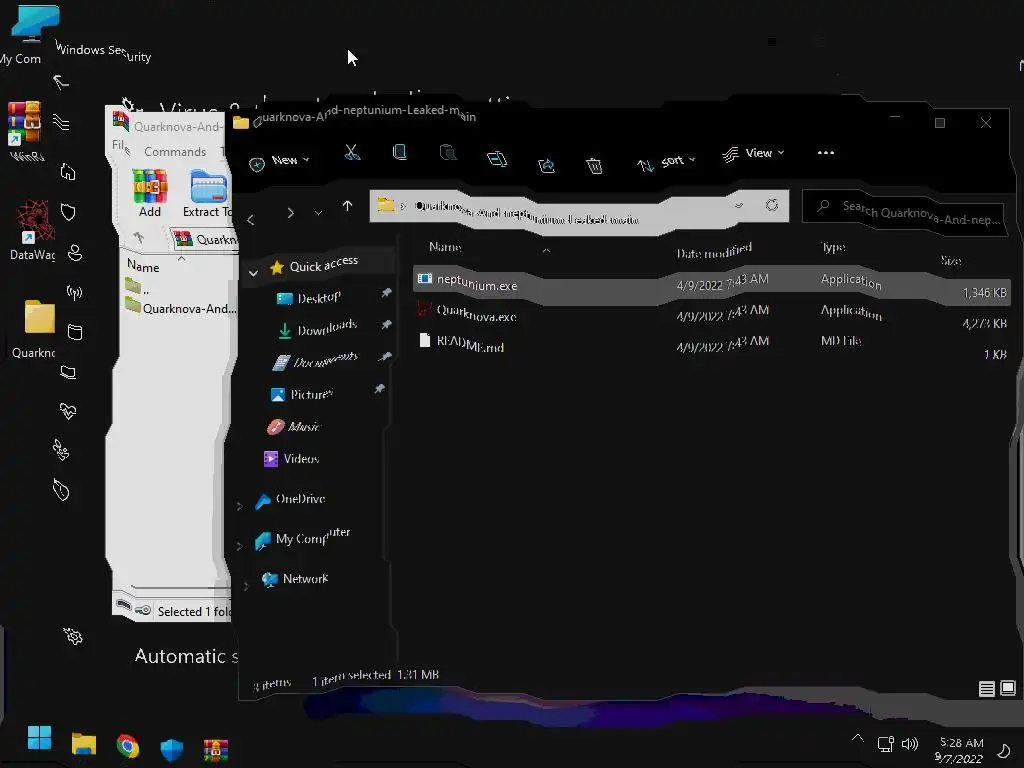The width and height of the screenshot is (1024, 768).
Task: Expand address bar history dropdown arrow
Action: coord(739,205)
